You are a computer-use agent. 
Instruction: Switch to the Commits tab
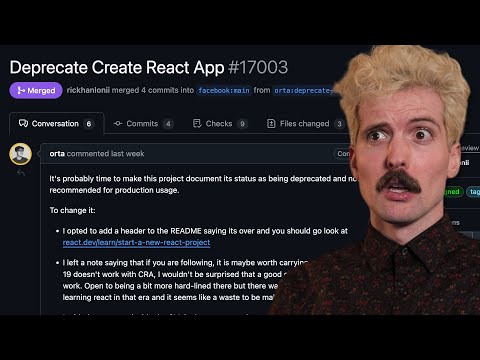click(143, 124)
